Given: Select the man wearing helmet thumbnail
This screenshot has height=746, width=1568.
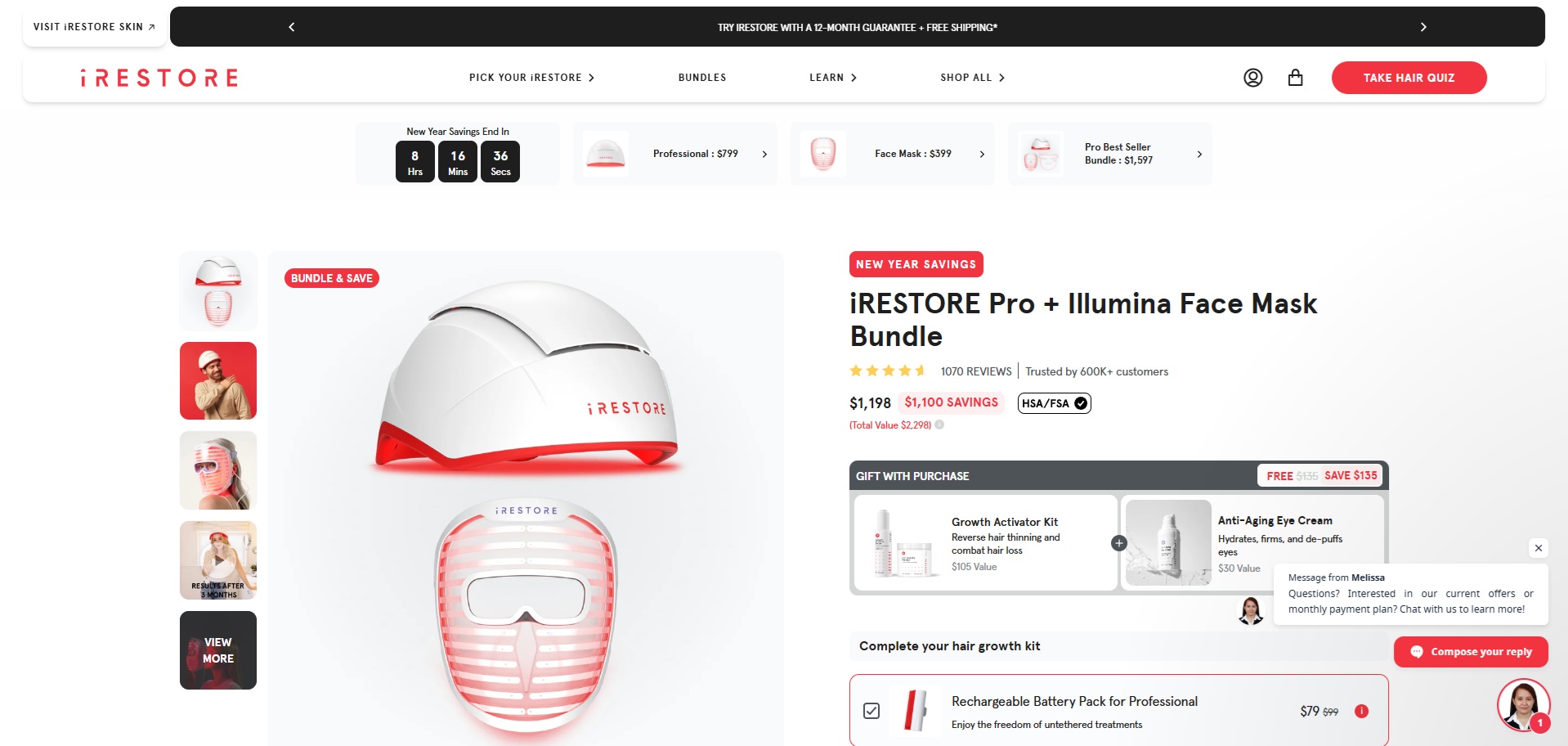Looking at the screenshot, I should click(218, 381).
